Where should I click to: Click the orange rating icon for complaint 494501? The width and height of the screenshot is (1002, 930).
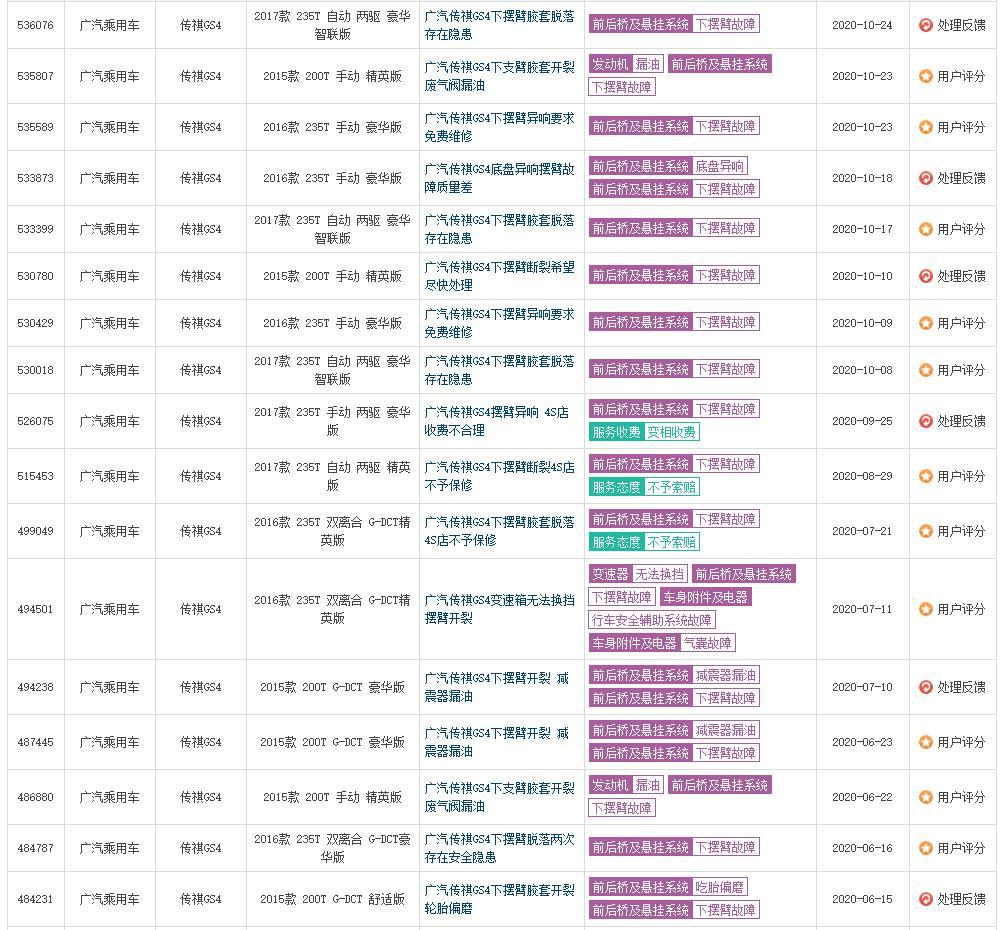[x=925, y=609]
